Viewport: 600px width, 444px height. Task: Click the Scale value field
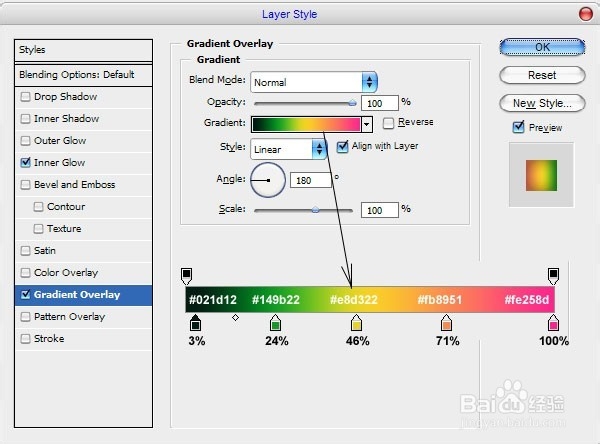click(x=379, y=210)
